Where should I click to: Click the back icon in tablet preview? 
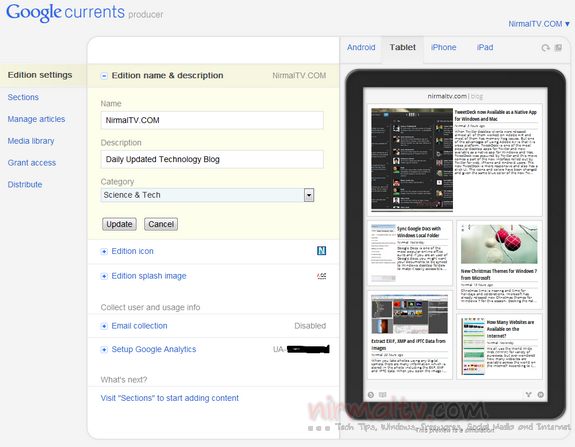pyautogui.click(x=371, y=395)
